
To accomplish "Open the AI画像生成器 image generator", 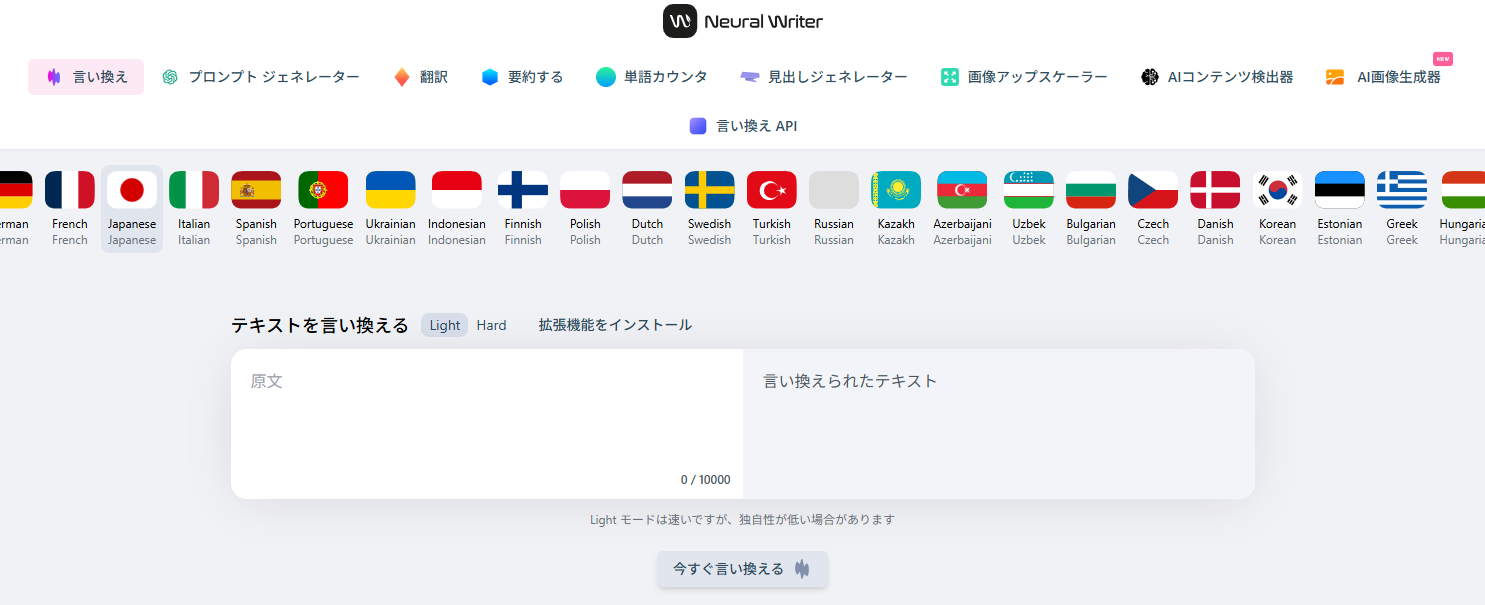I will click(x=1384, y=77).
